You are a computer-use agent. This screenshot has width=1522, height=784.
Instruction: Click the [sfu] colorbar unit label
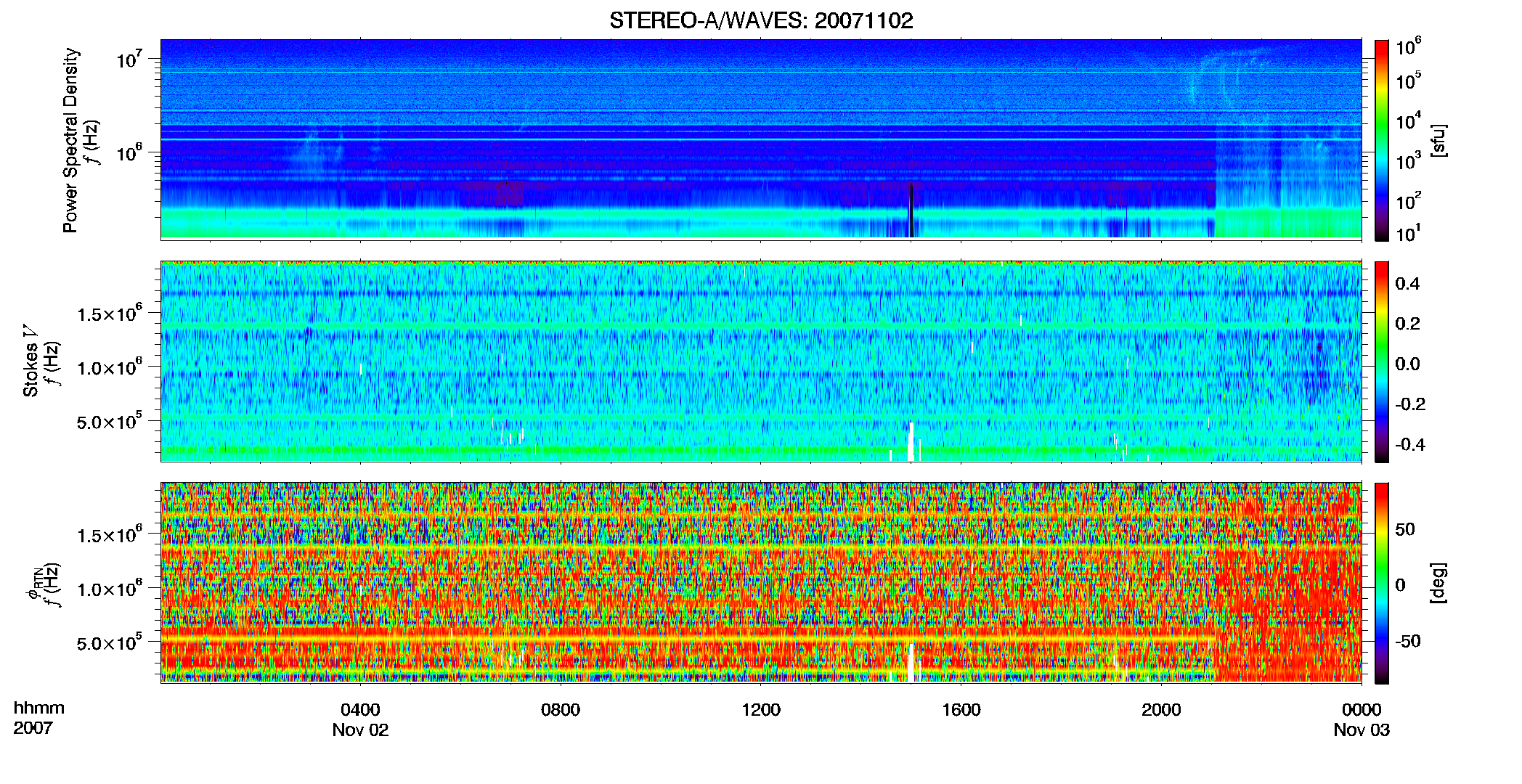(x=1438, y=141)
